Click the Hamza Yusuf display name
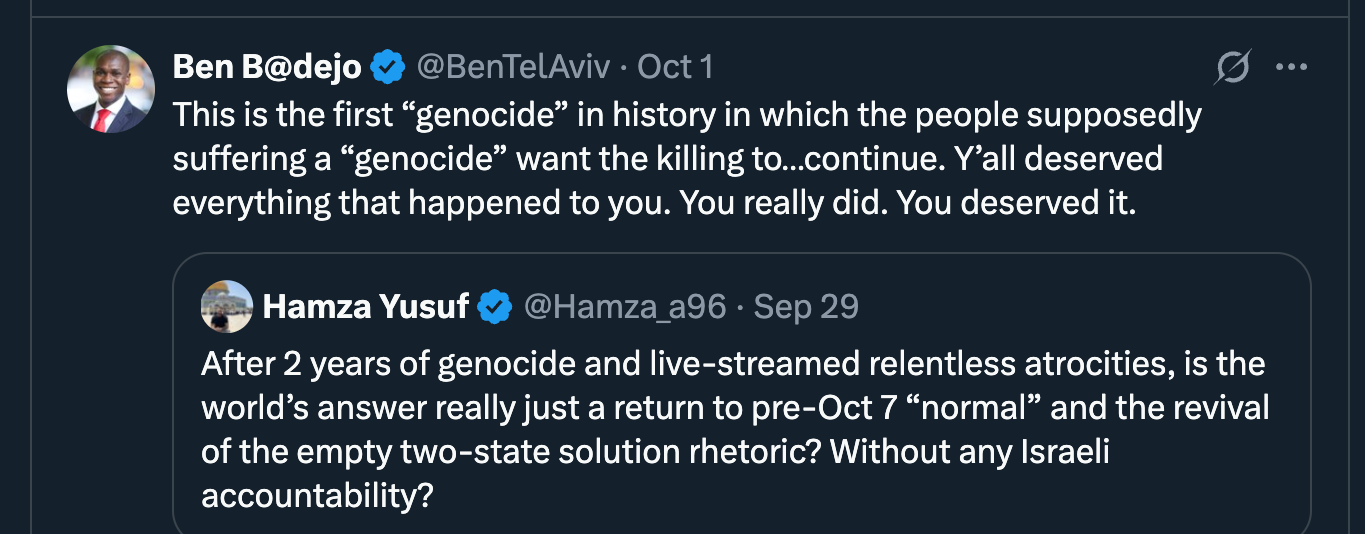The height and width of the screenshot is (534, 1365). pyautogui.click(x=365, y=307)
